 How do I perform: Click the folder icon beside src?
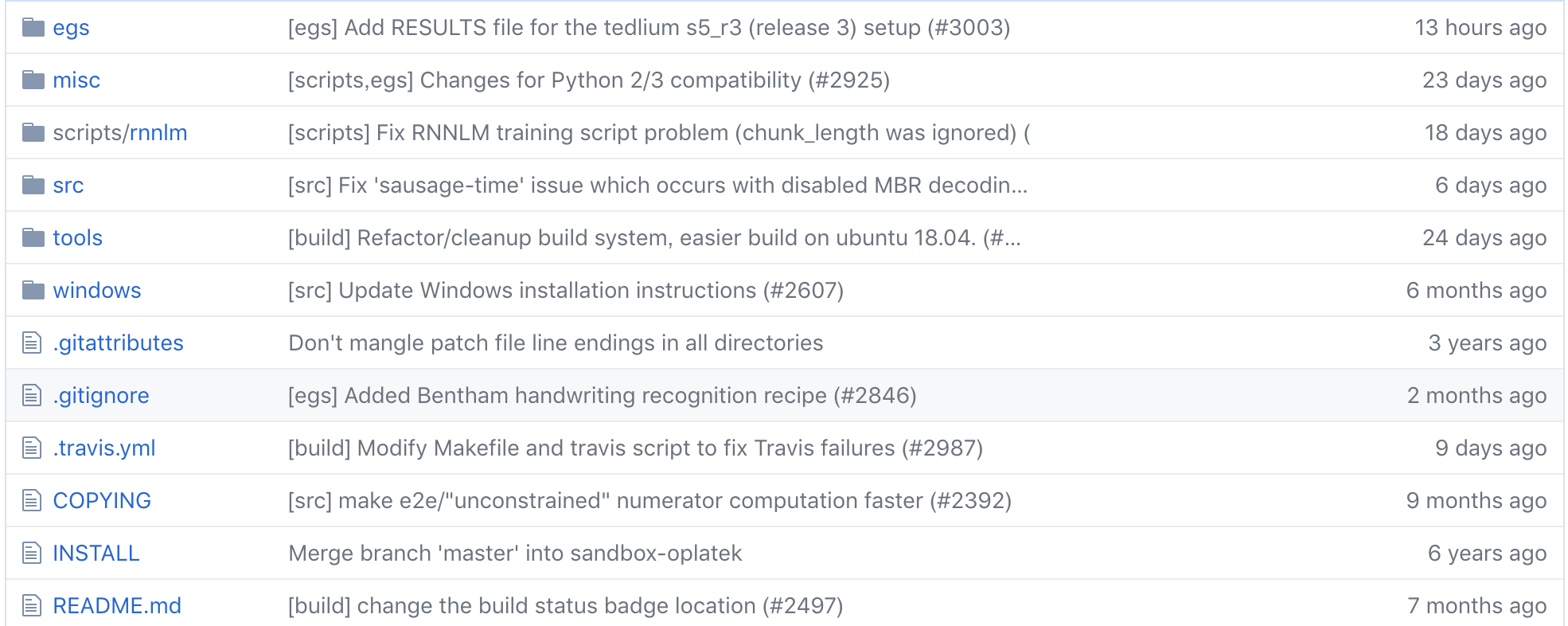pyautogui.click(x=33, y=186)
